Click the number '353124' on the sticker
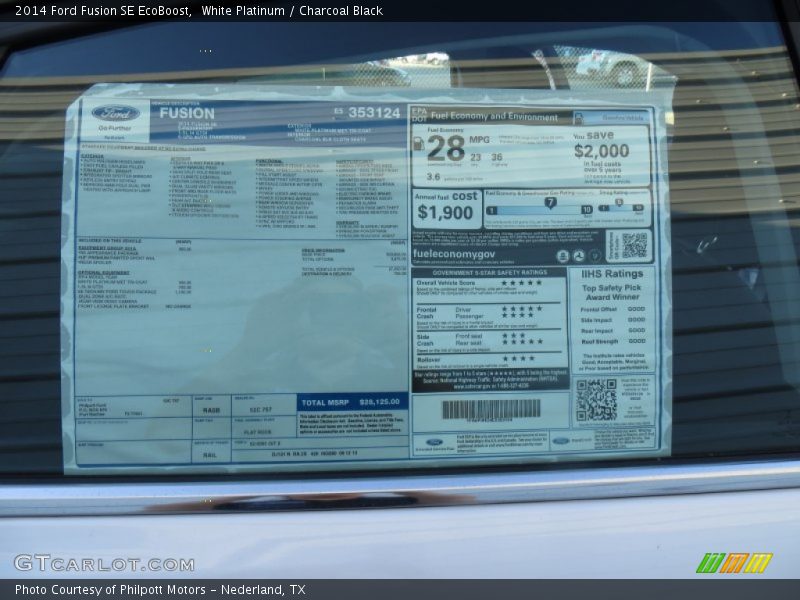 (x=374, y=113)
